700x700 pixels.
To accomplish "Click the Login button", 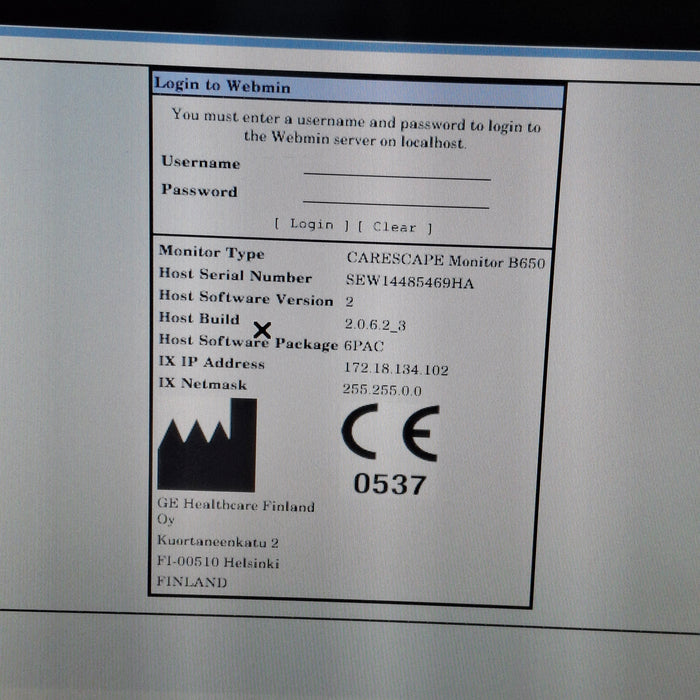I will 312,224.
